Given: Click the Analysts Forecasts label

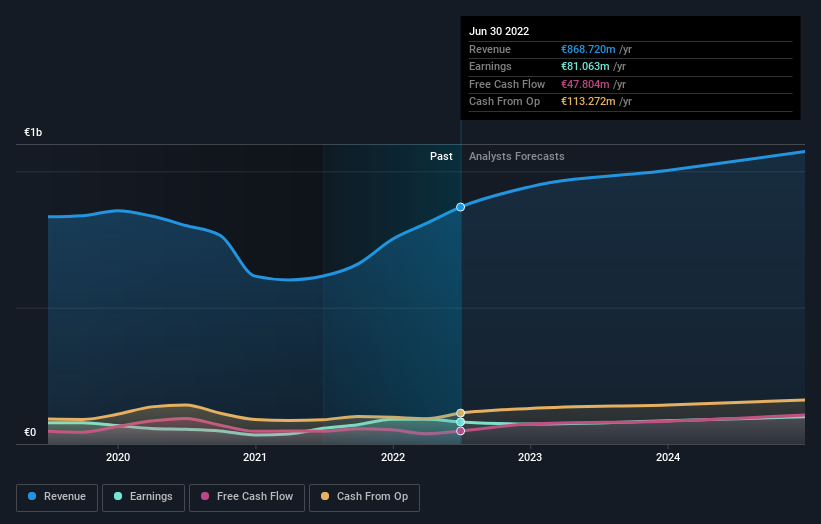Looking at the screenshot, I should pos(517,156).
